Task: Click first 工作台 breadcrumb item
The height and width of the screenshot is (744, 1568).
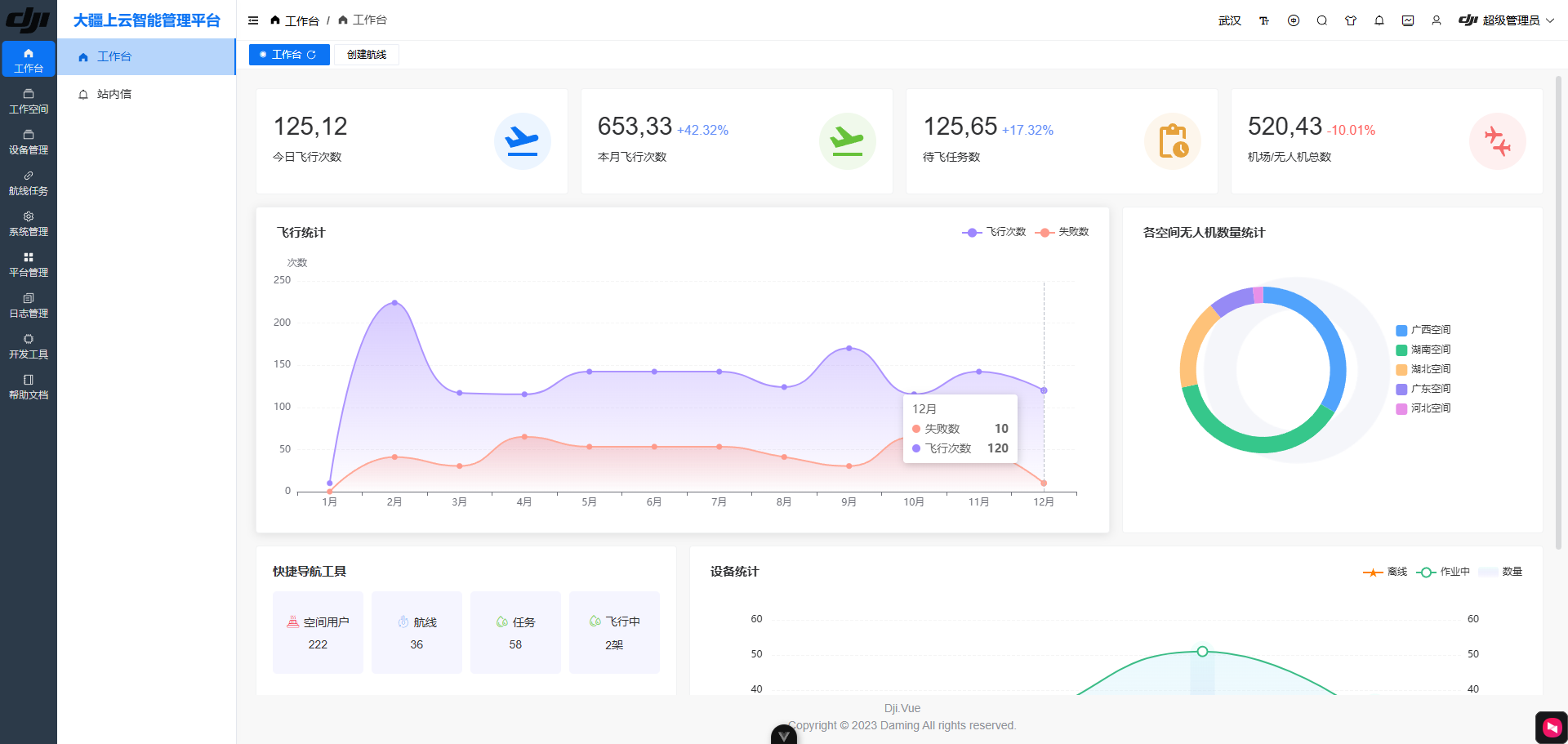Action: (x=295, y=20)
